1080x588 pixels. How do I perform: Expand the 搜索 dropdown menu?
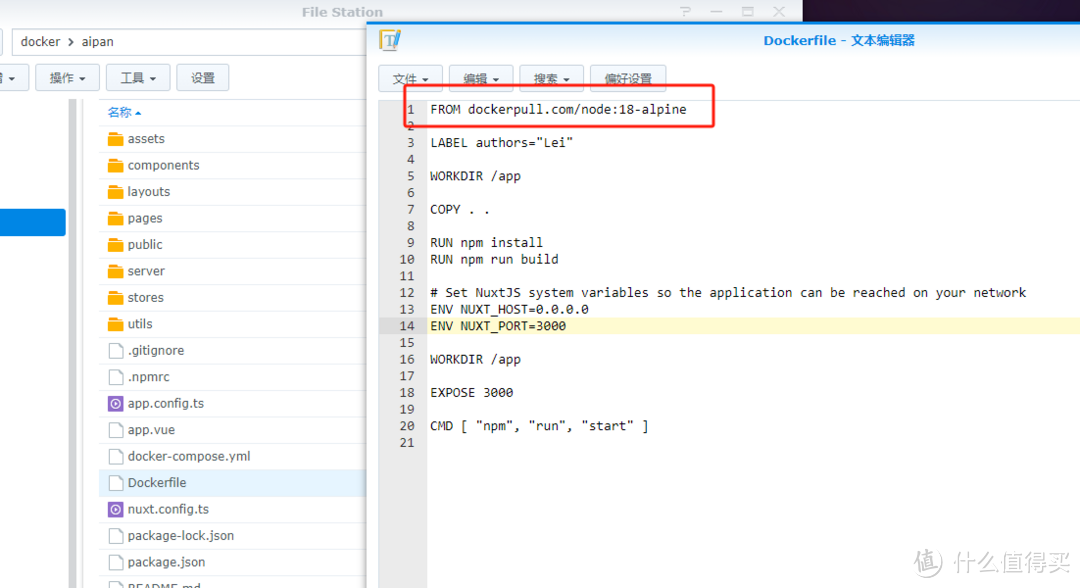[551, 79]
